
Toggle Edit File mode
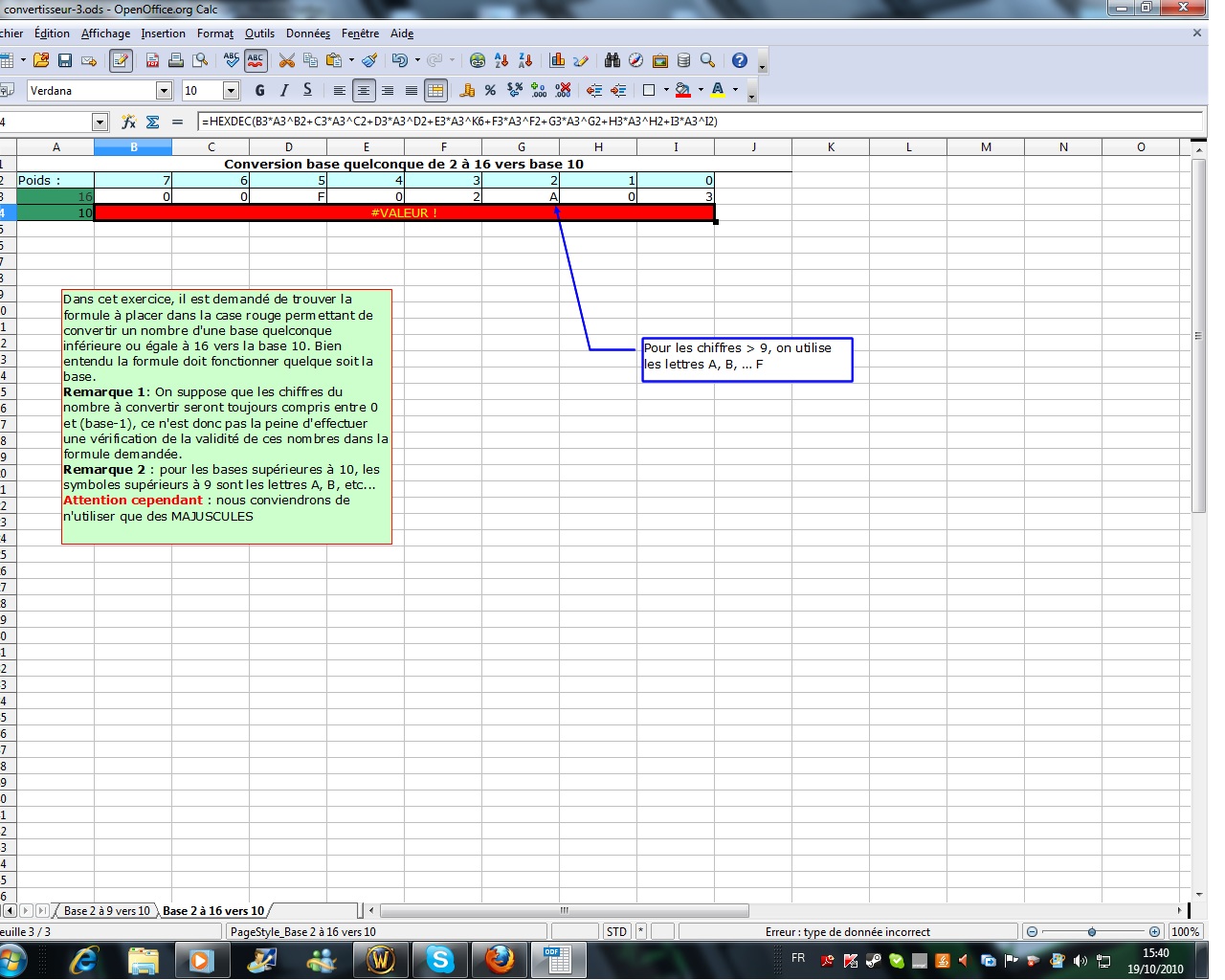point(121,60)
